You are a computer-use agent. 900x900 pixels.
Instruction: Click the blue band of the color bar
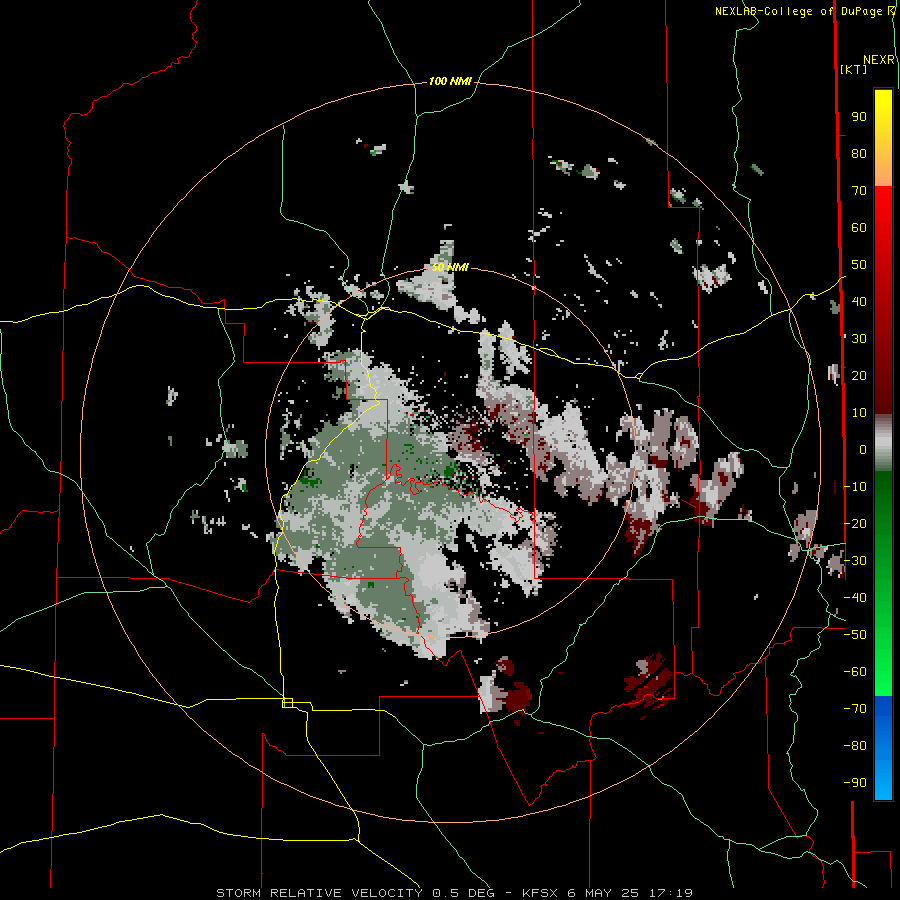[883, 746]
